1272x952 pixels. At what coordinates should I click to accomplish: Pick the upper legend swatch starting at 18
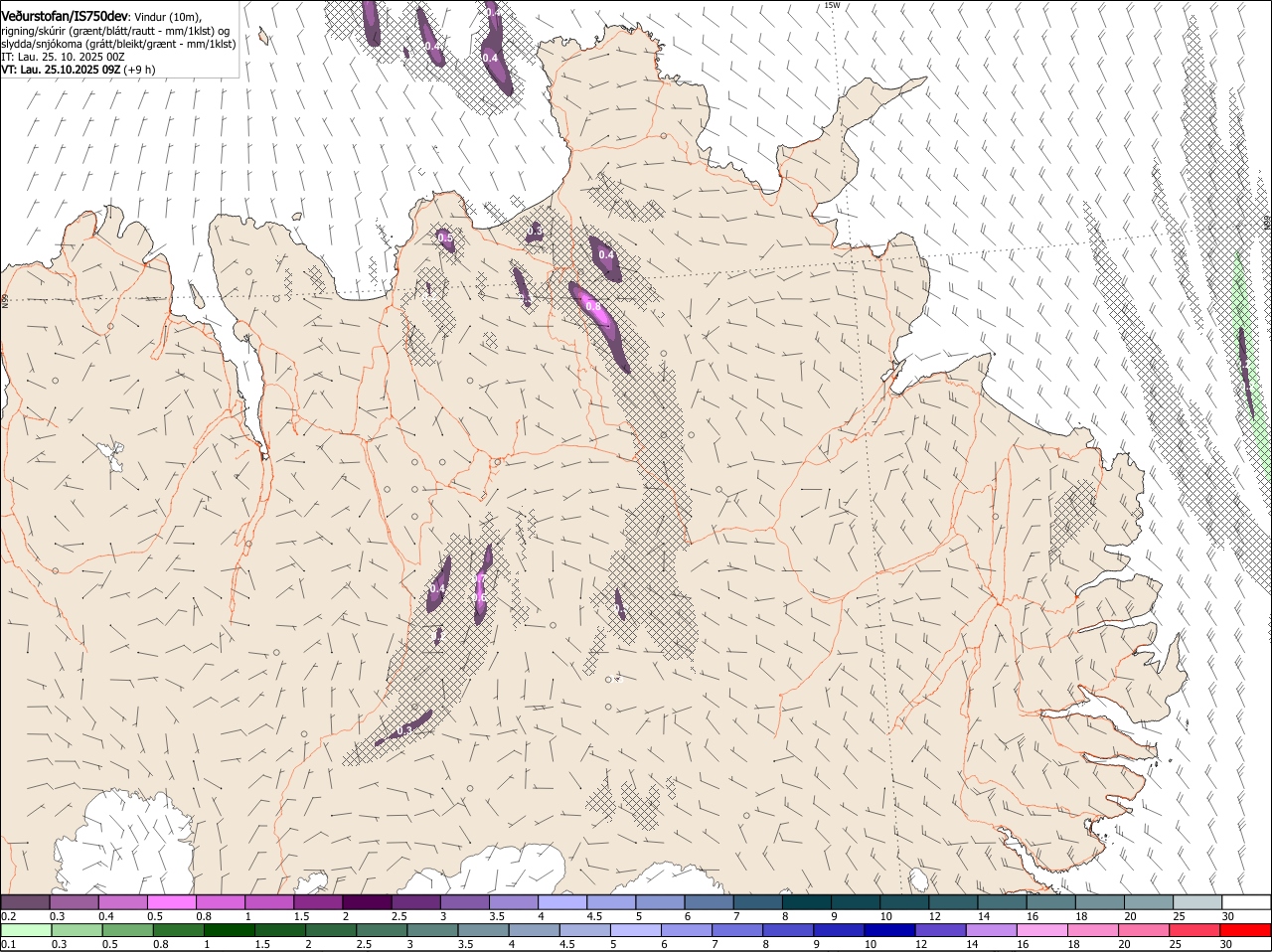click(1101, 901)
